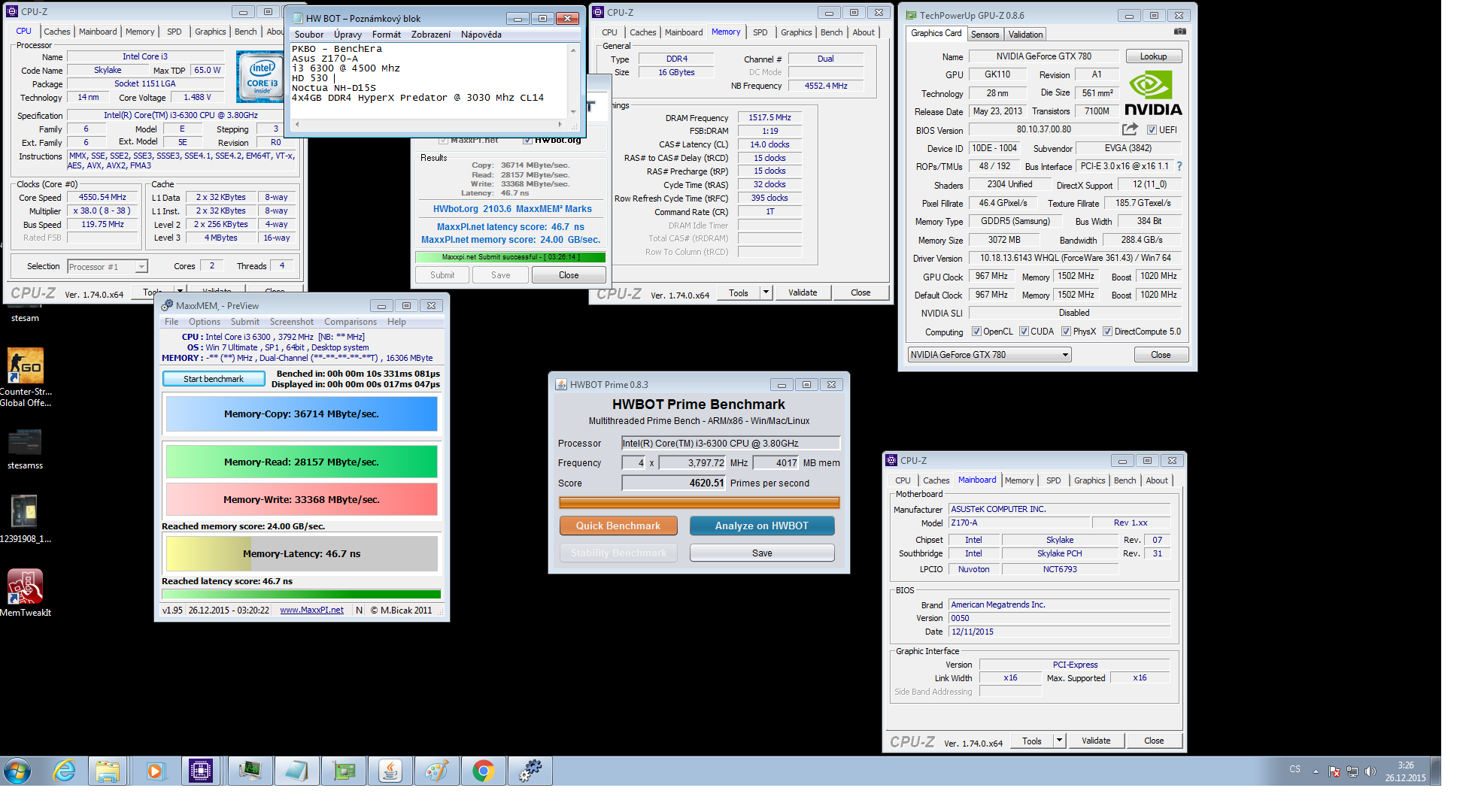This screenshot has height=812, width=1463.
Task: Switch to the Validation tab in GPU-Z
Action: coord(1025,35)
